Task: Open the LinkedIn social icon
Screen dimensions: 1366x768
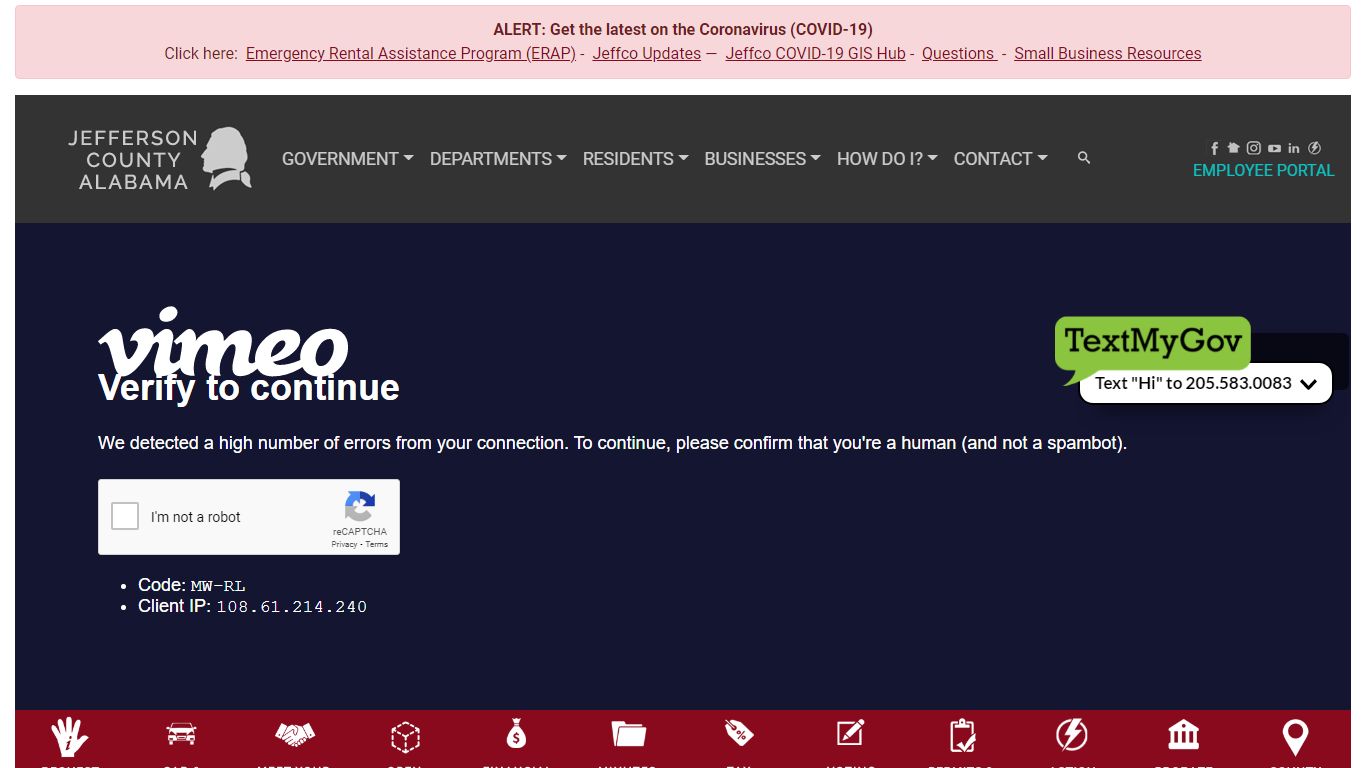Action: [x=1294, y=148]
